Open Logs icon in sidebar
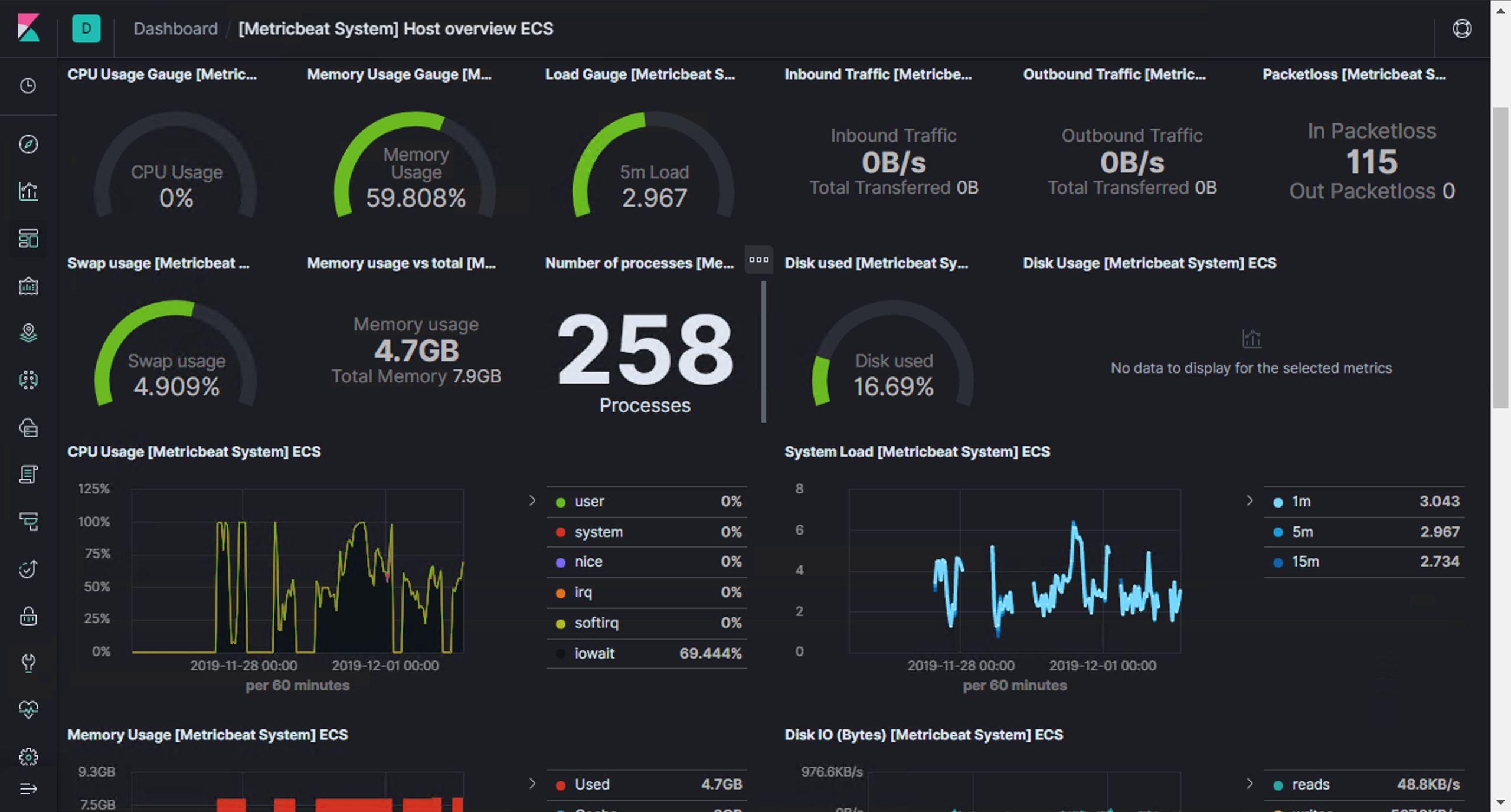1511x812 pixels. [28, 474]
